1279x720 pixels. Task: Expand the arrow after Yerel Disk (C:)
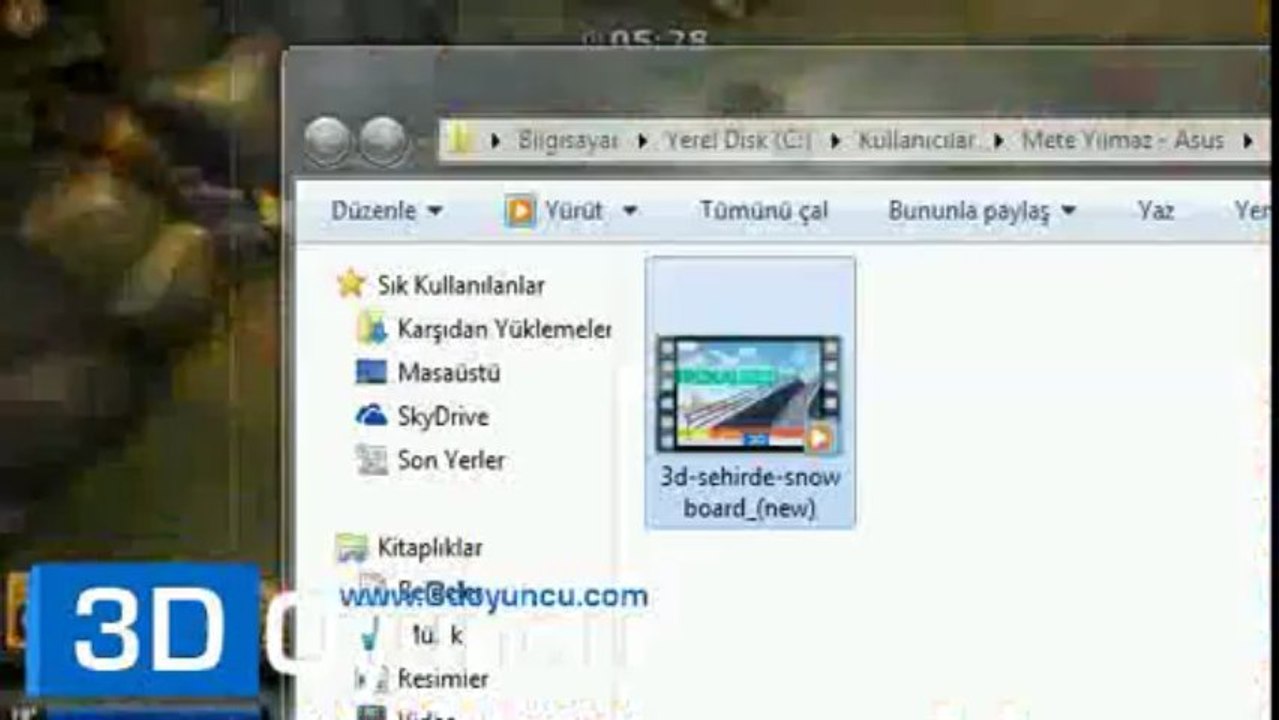pyautogui.click(x=835, y=141)
